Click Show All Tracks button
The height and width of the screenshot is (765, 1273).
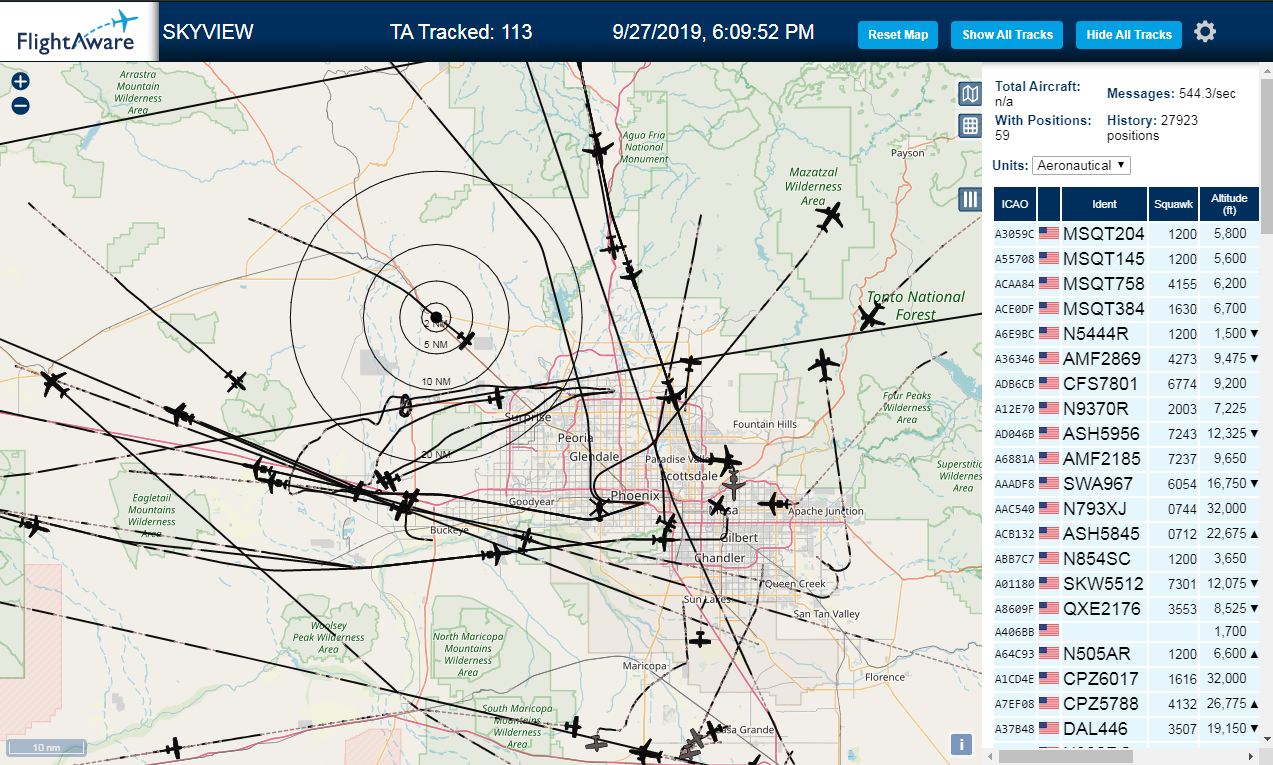[x=1007, y=35]
